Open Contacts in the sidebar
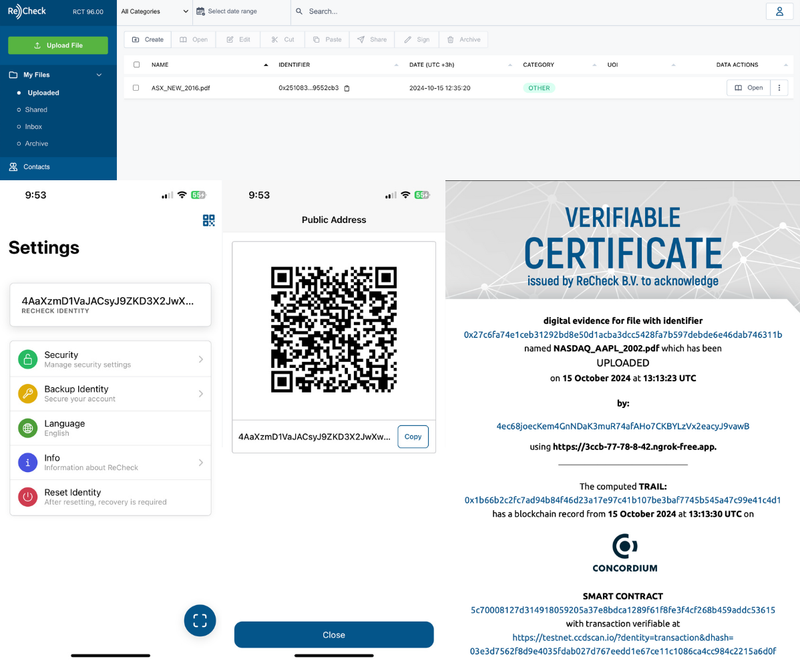800x667 pixels. click(36, 167)
